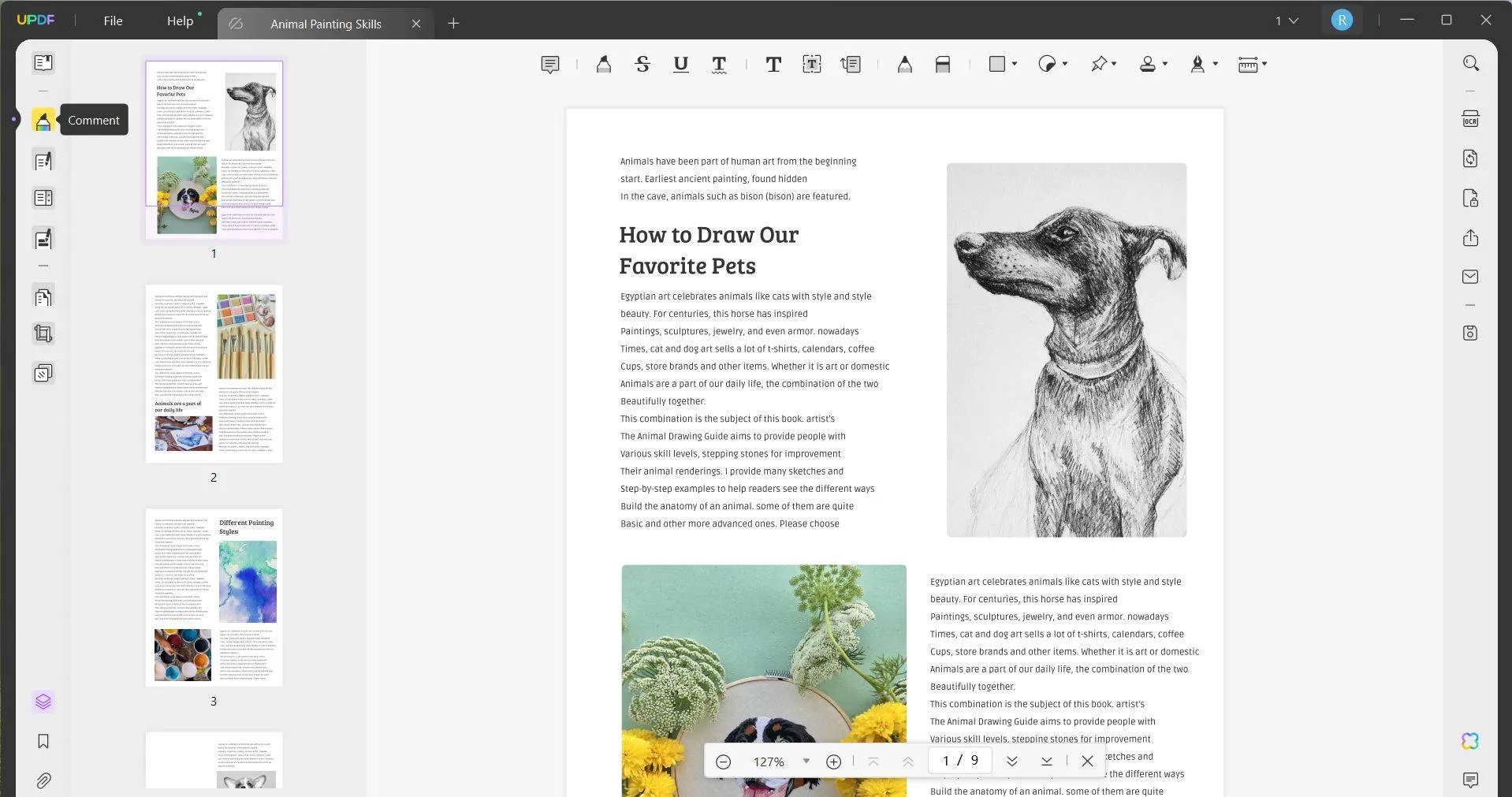Open the batch process tool in sidebar
Image resolution: width=1512 pixels, height=797 pixels.
click(x=43, y=373)
